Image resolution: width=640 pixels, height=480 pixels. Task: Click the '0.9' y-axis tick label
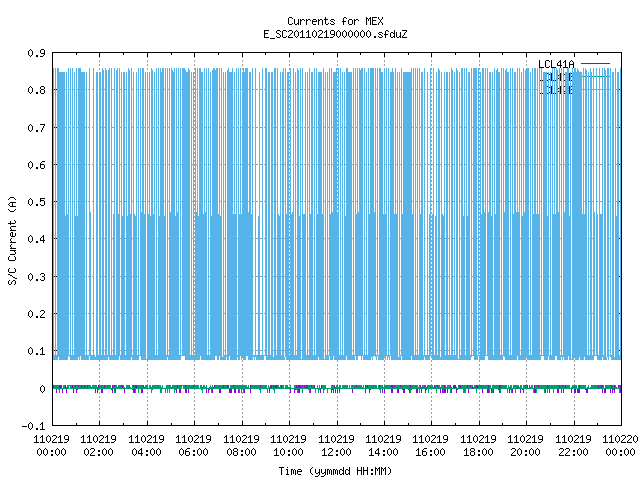(x=36, y=53)
